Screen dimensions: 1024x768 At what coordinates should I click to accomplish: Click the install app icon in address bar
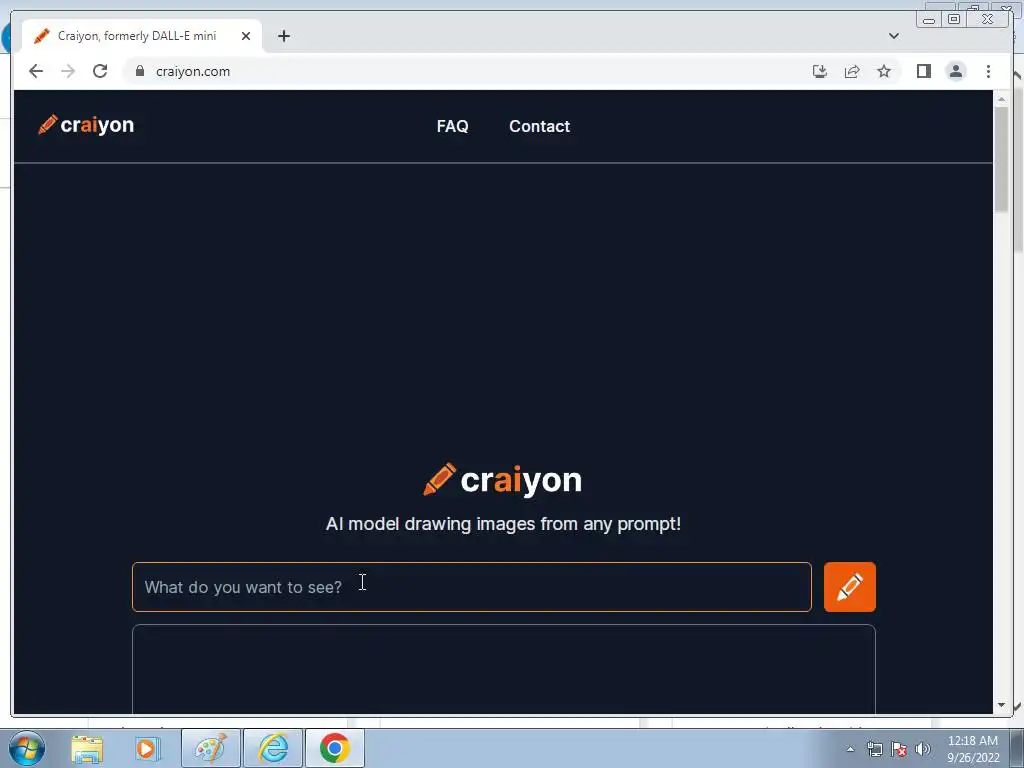coord(820,71)
